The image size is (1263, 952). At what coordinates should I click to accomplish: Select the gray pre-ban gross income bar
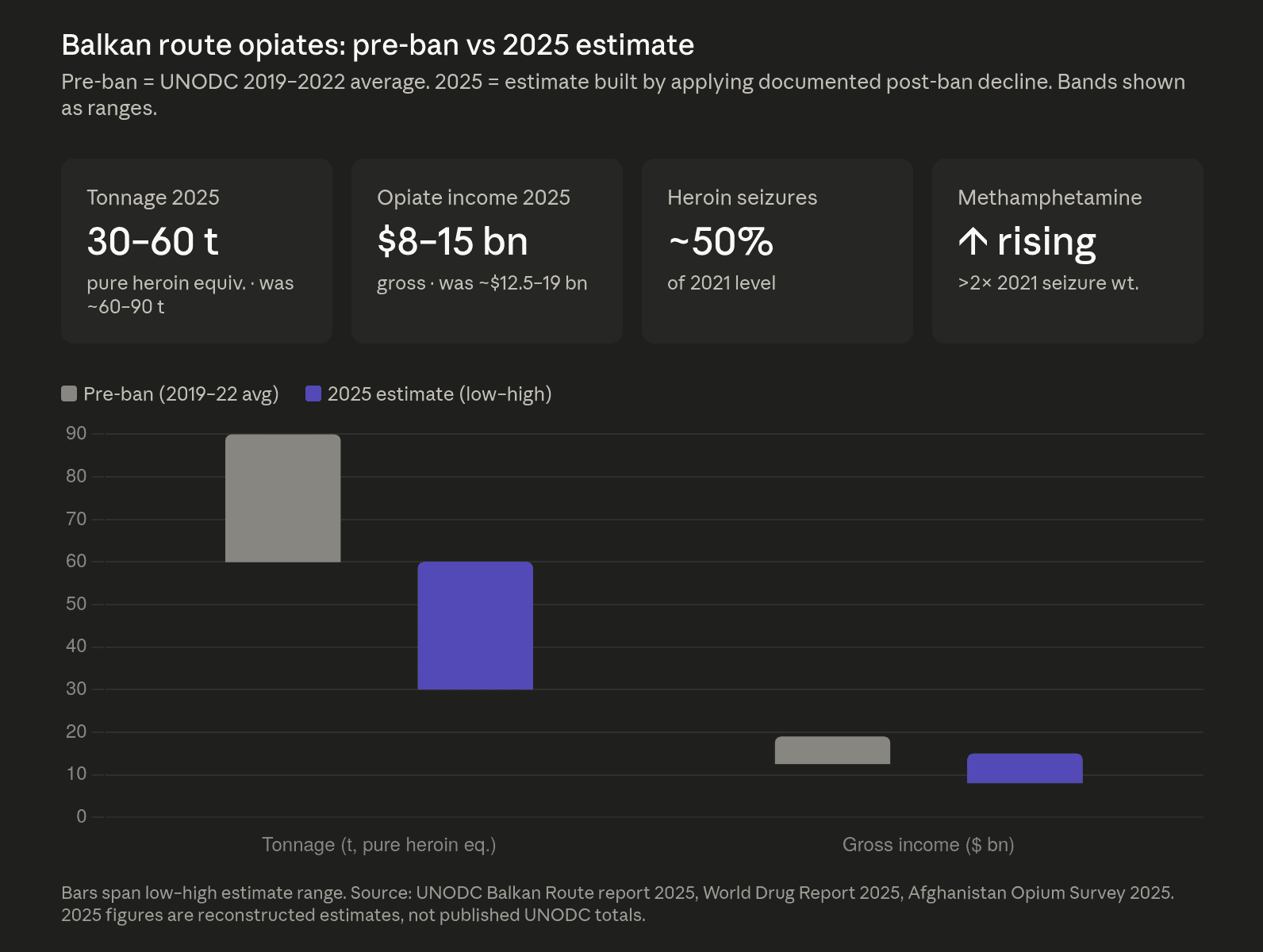click(x=832, y=750)
